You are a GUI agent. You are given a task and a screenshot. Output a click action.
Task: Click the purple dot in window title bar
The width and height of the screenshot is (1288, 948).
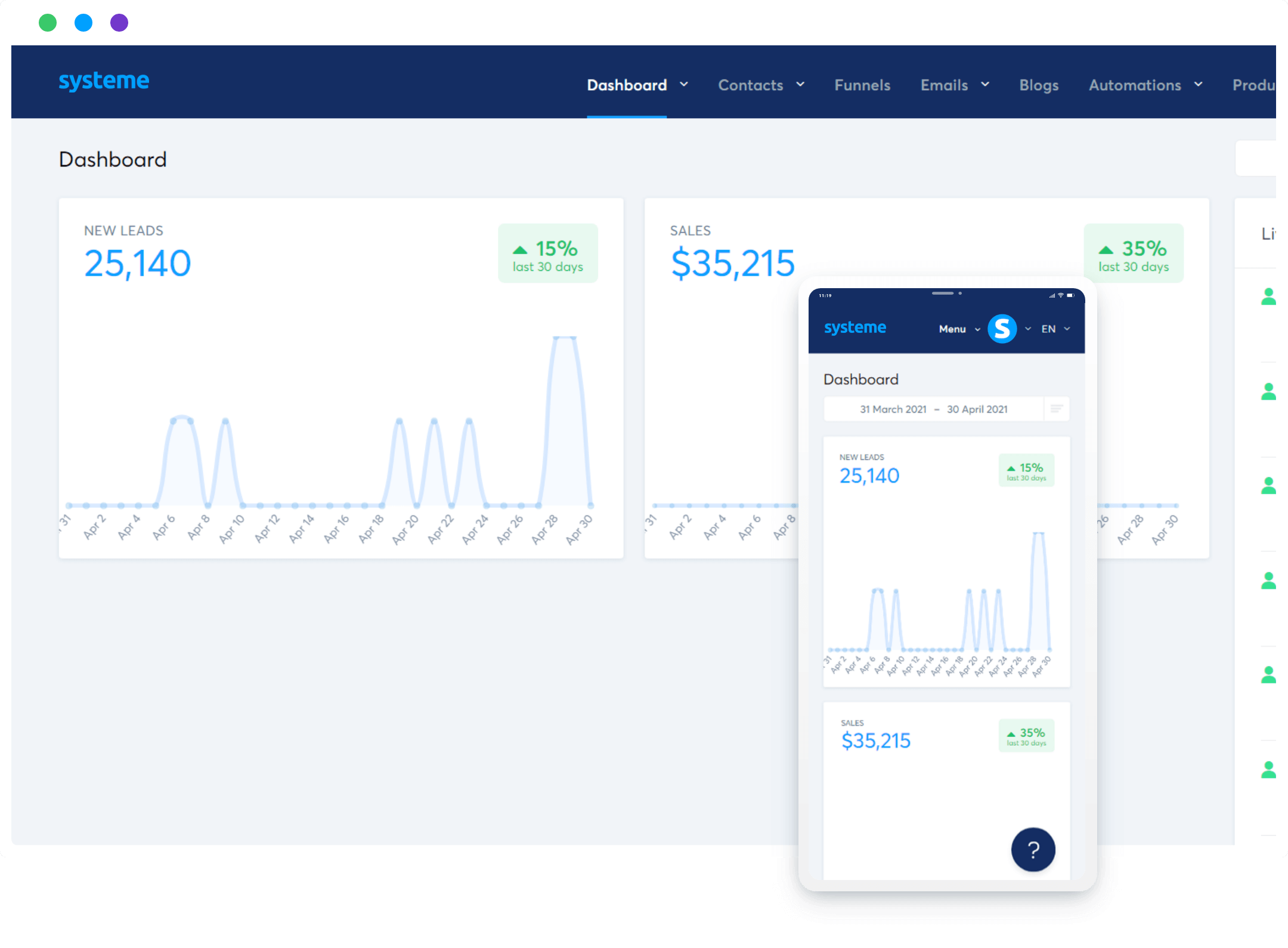119,23
